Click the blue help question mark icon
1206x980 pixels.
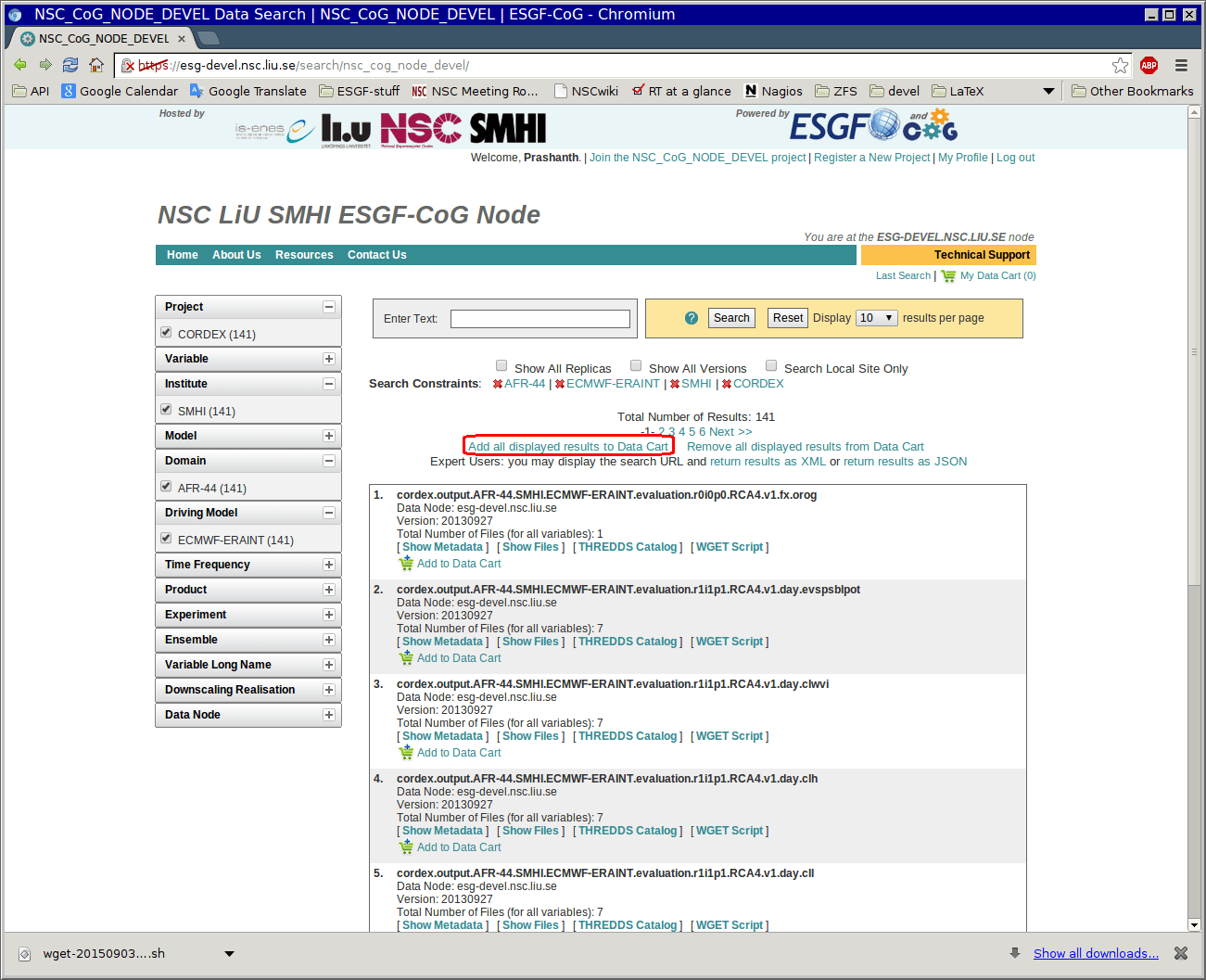691,318
